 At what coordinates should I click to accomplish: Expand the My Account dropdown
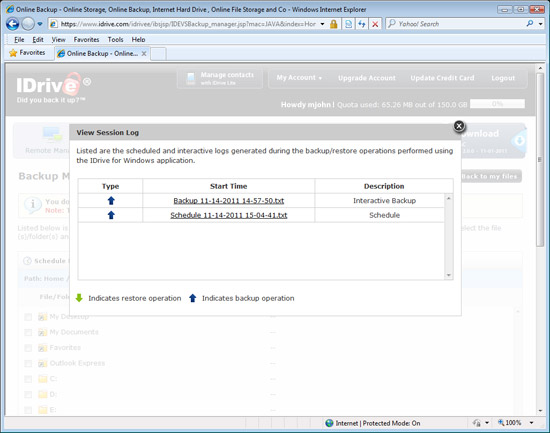pyautogui.click(x=299, y=78)
